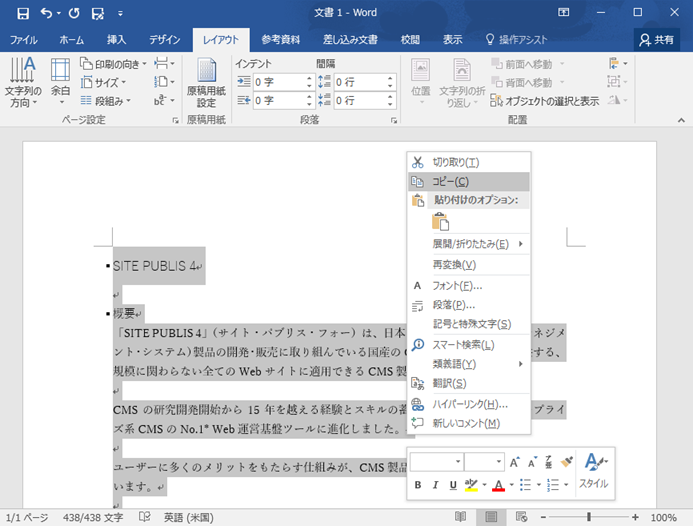
Task: Choose スマート検索(L) in context menu
Action: click(x=468, y=345)
